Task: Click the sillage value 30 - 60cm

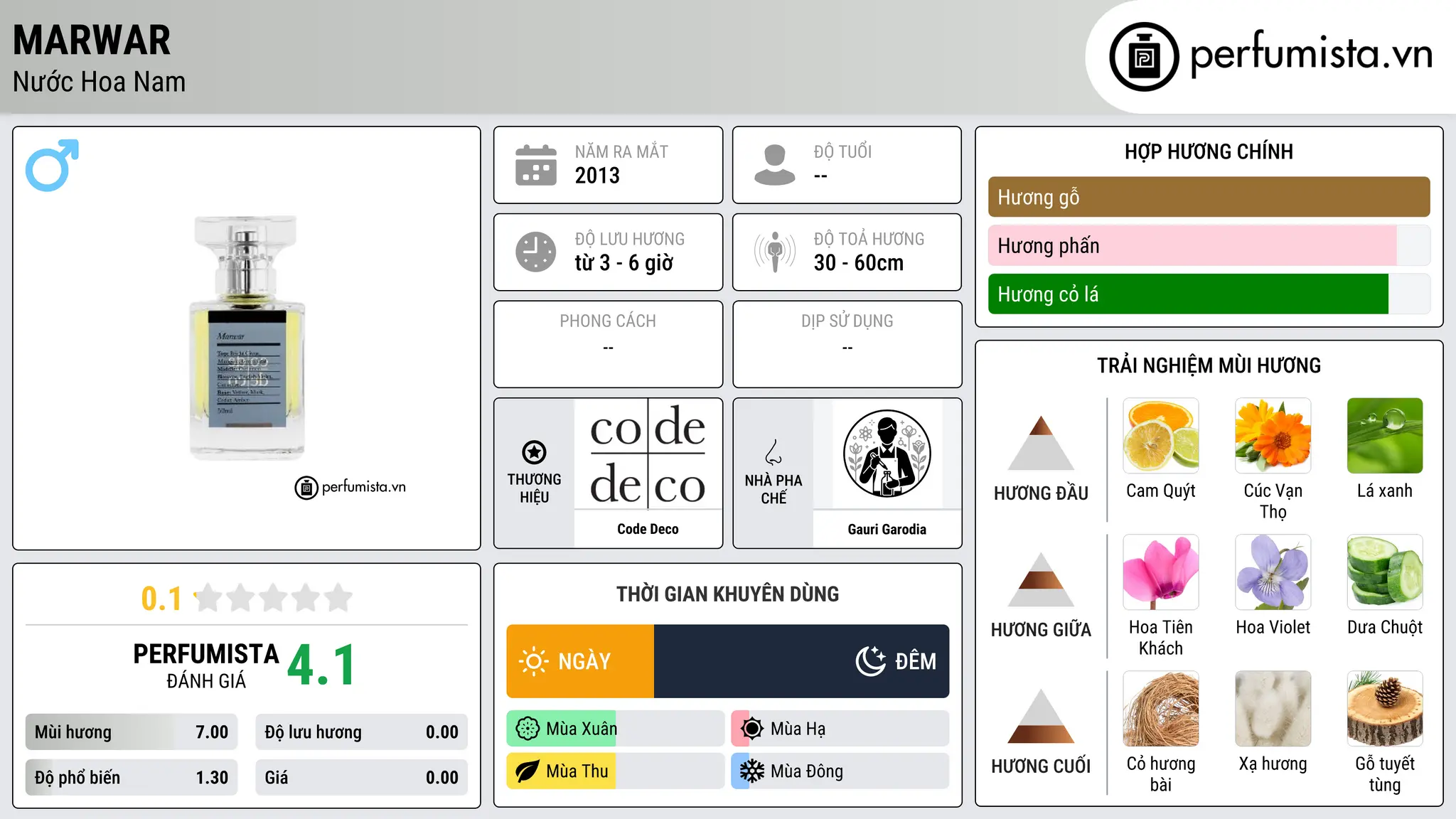Action: click(859, 263)
